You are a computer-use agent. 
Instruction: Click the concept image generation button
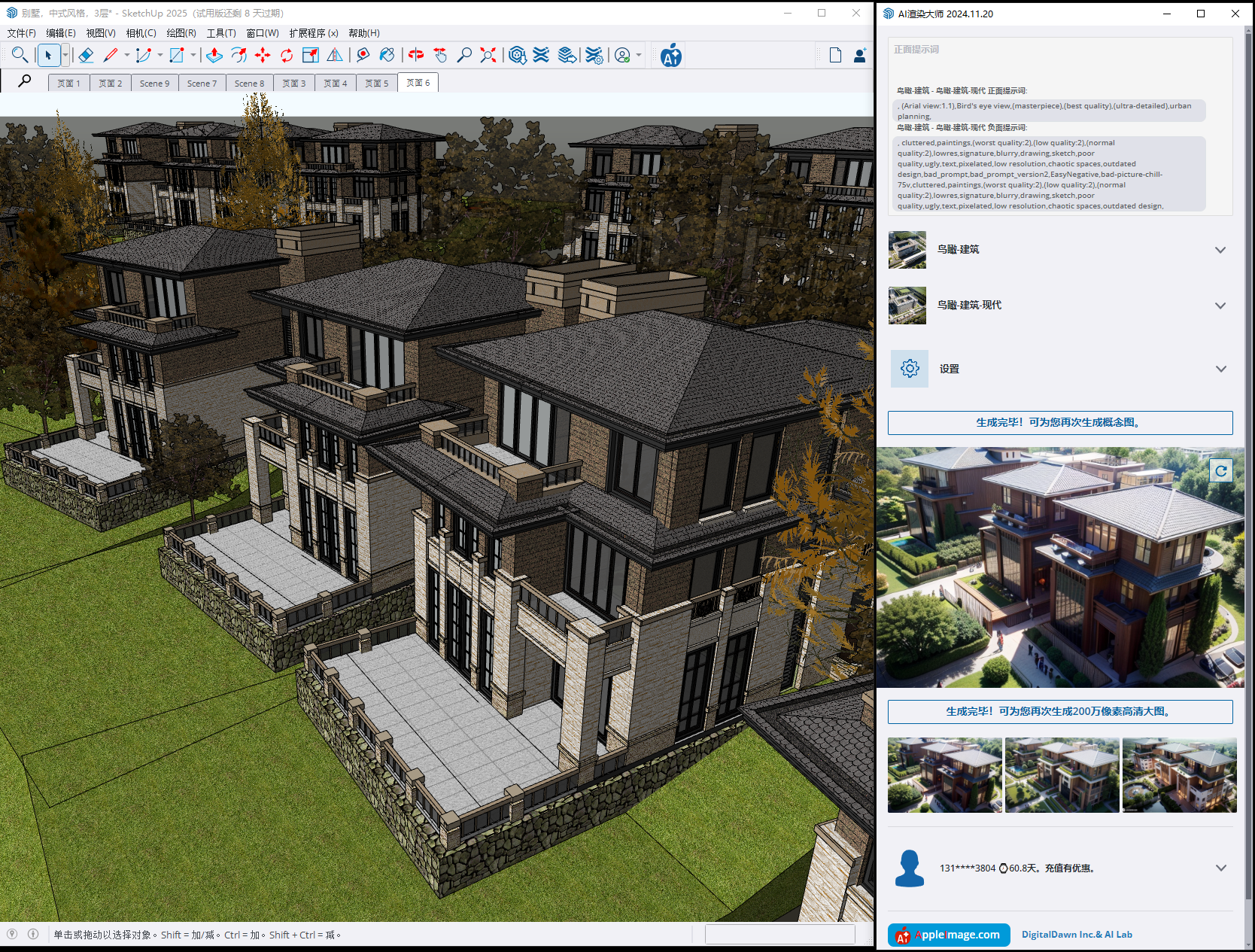1059,423
